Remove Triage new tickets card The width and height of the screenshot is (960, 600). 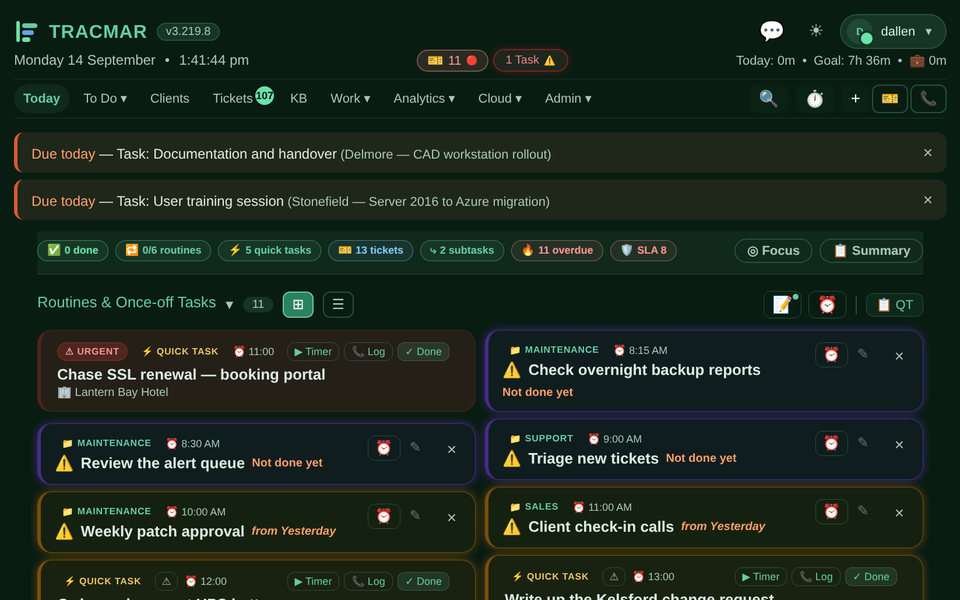point(899,444)
